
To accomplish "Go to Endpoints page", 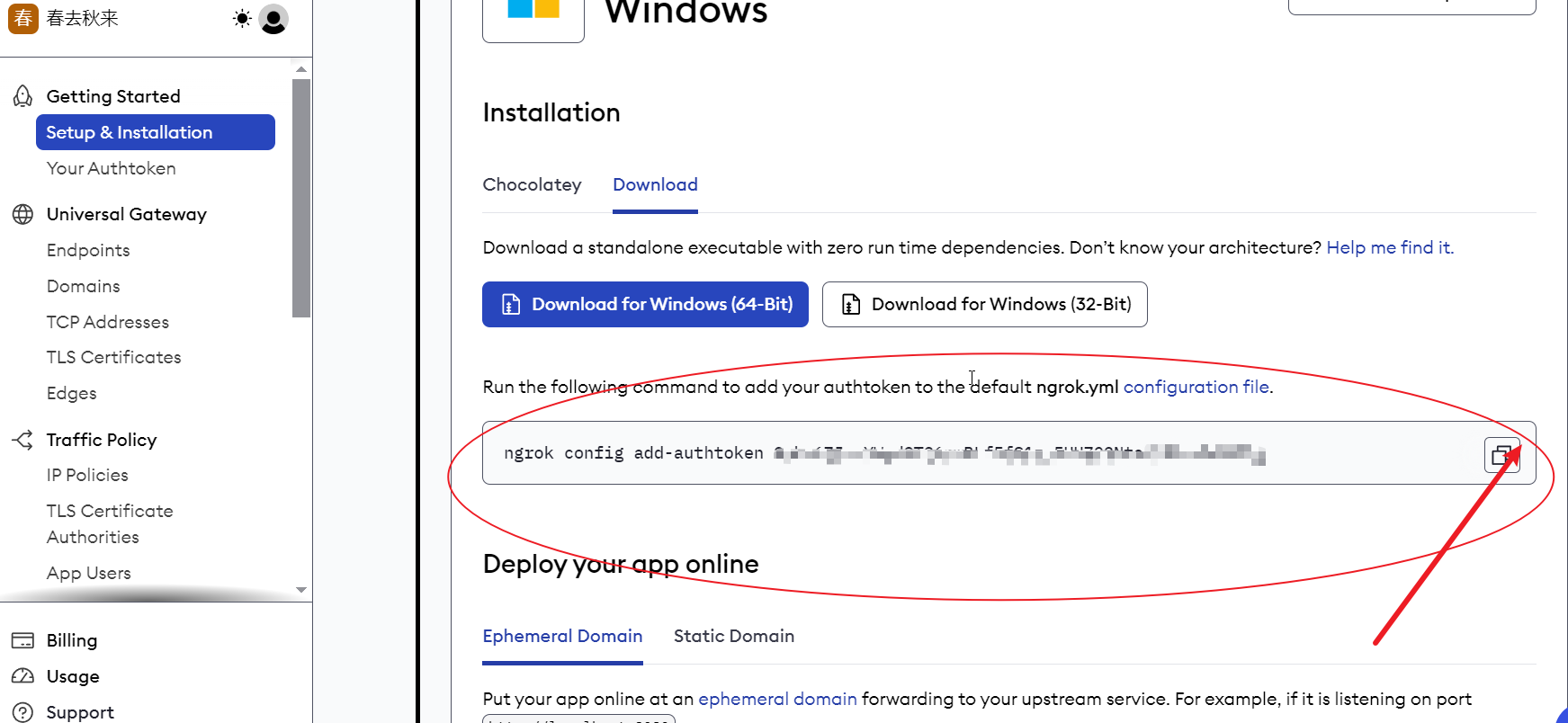I will tap(88, 250).
